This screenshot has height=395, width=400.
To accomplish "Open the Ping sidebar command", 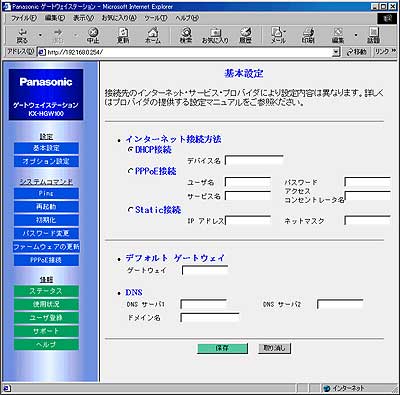I will coord(46,193).
